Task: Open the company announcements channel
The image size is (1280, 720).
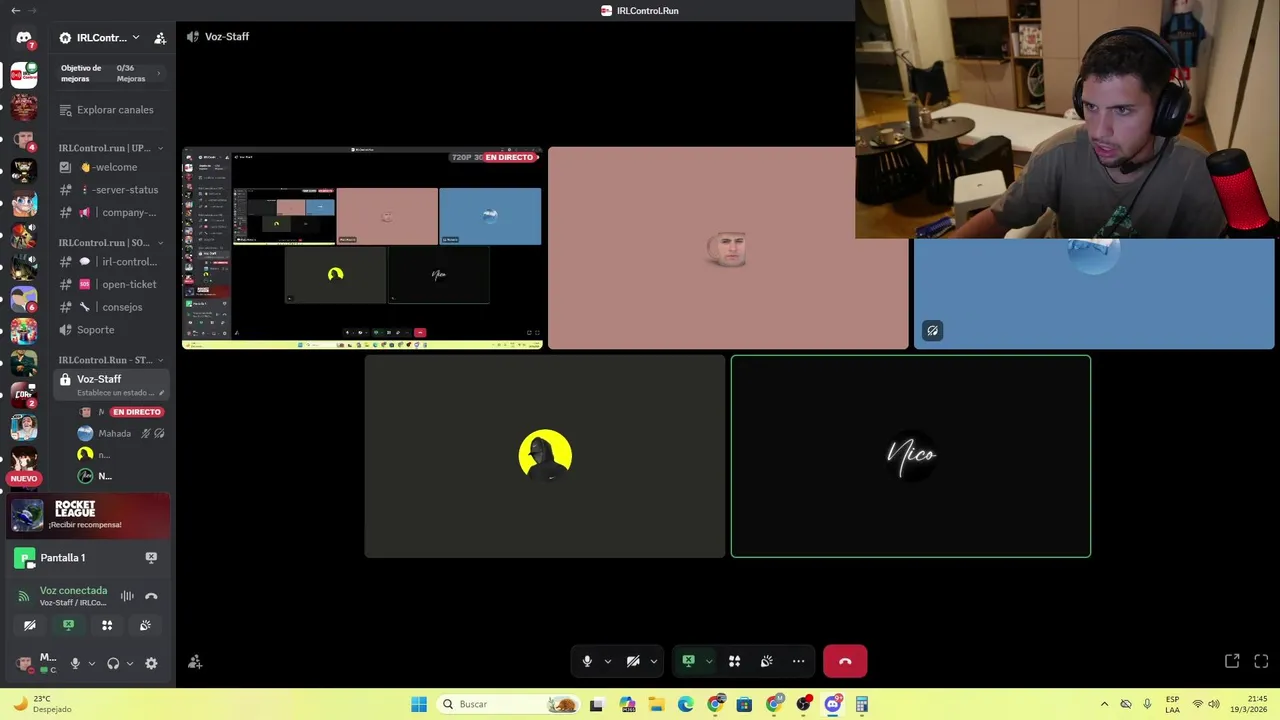Action: 110,213
